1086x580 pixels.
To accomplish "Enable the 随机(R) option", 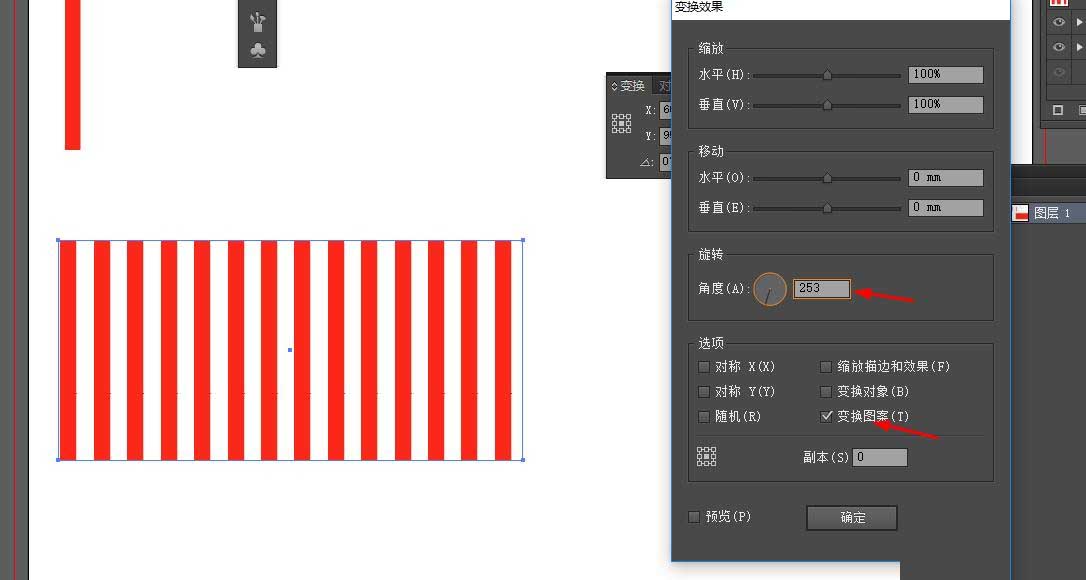I will pyautogui.click(x=704, y=416).
